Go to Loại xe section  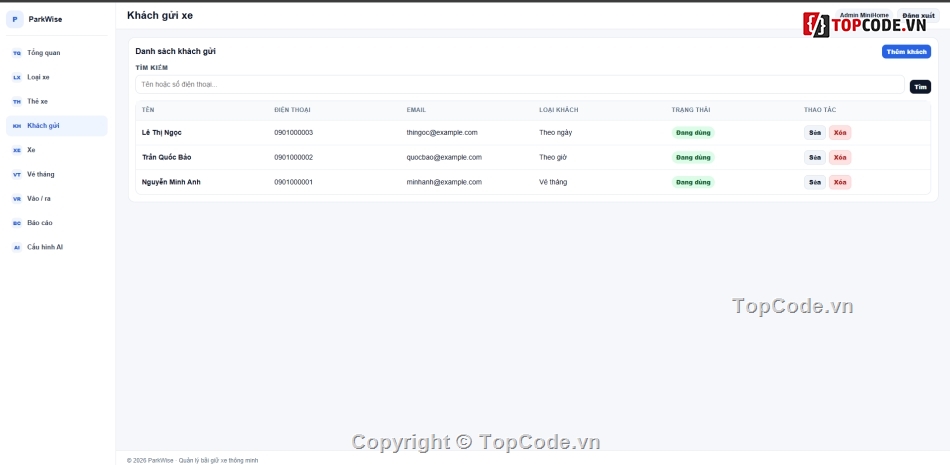[x=57, y=78]
